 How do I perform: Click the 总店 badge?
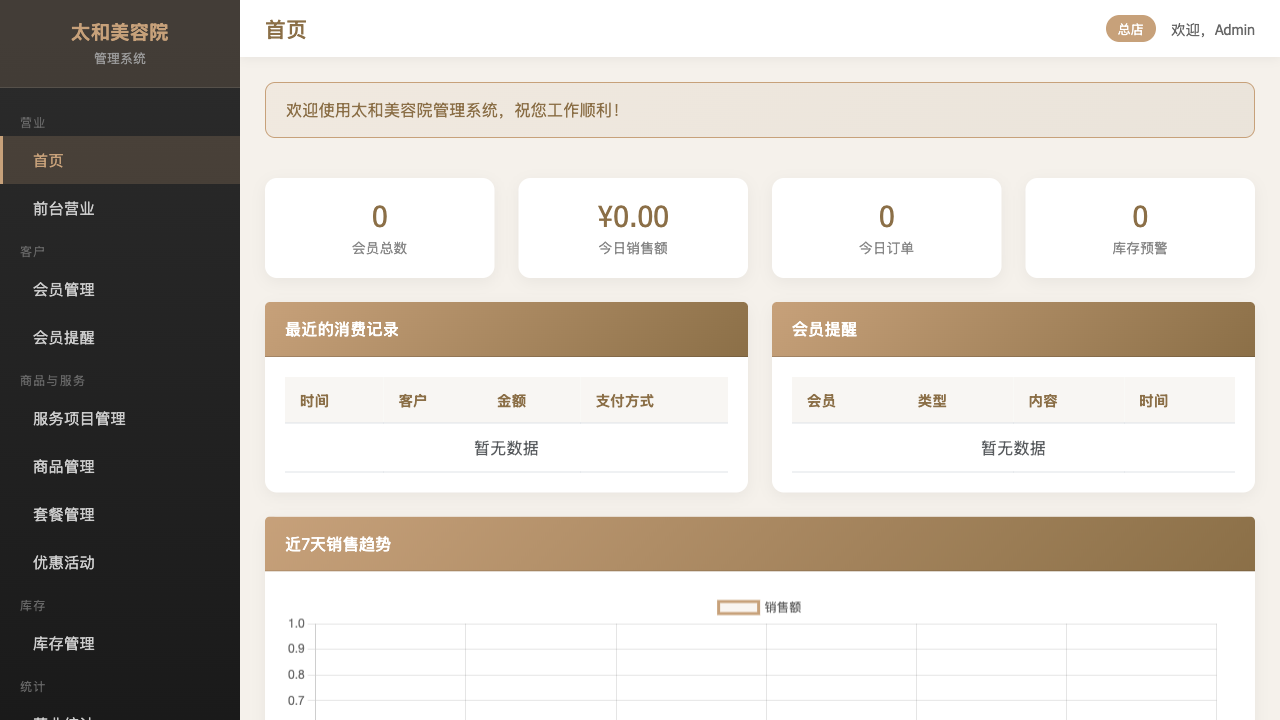click(x=1130, y=29)
